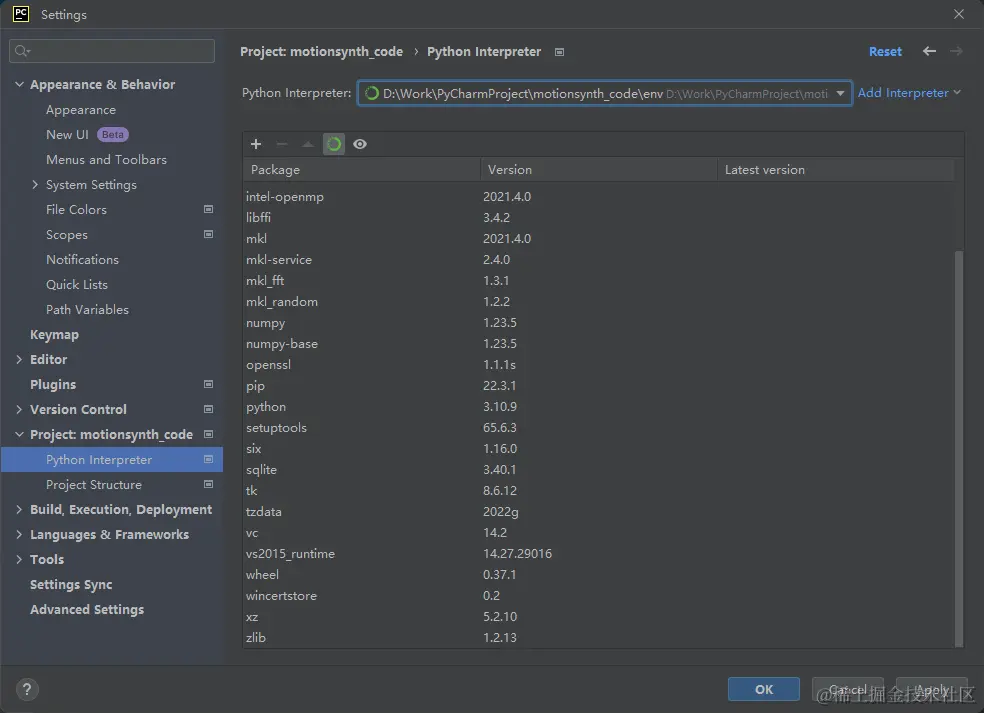Click the OK button
Image resolution: width=984 pixels, height=713 pixels.
pyautogui.click(x=764, y=689)
